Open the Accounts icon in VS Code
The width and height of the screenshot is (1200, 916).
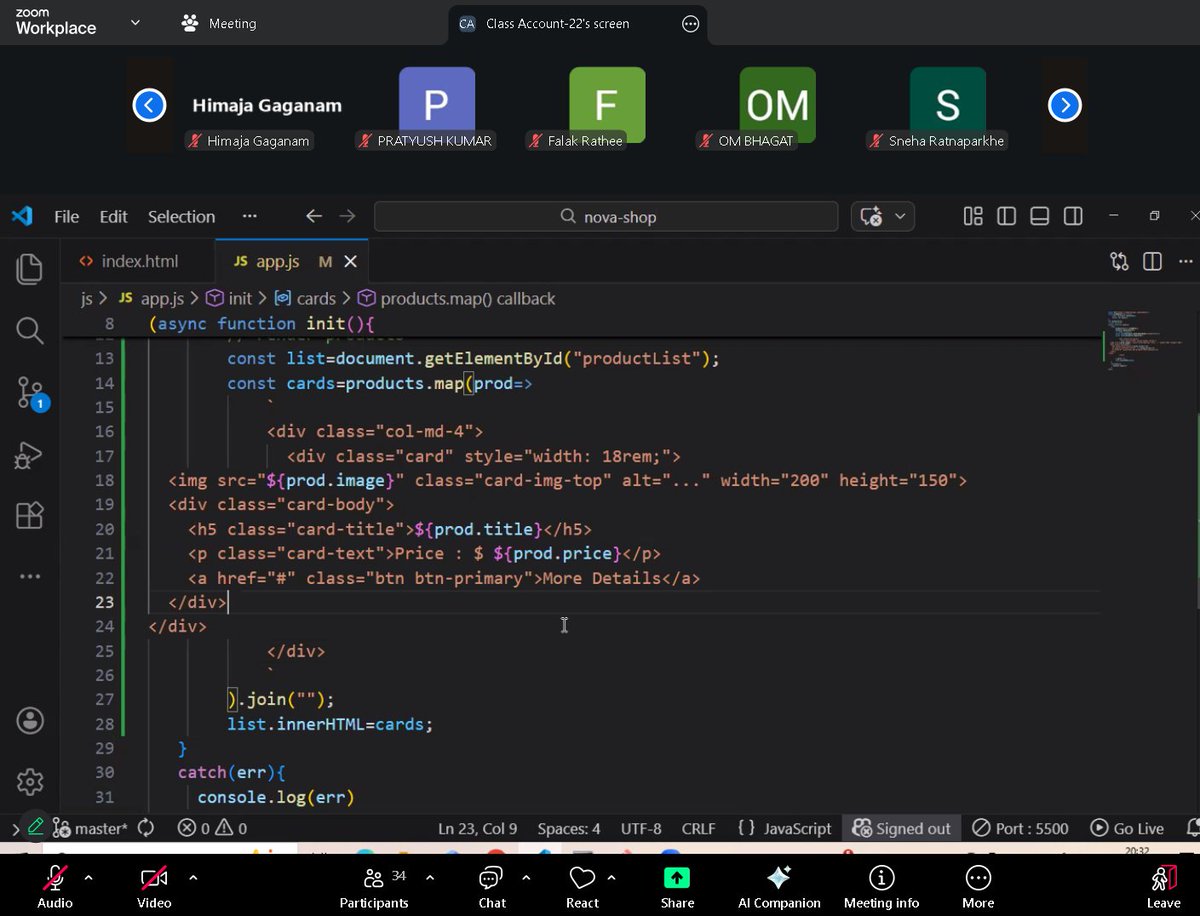click(30, 720)
